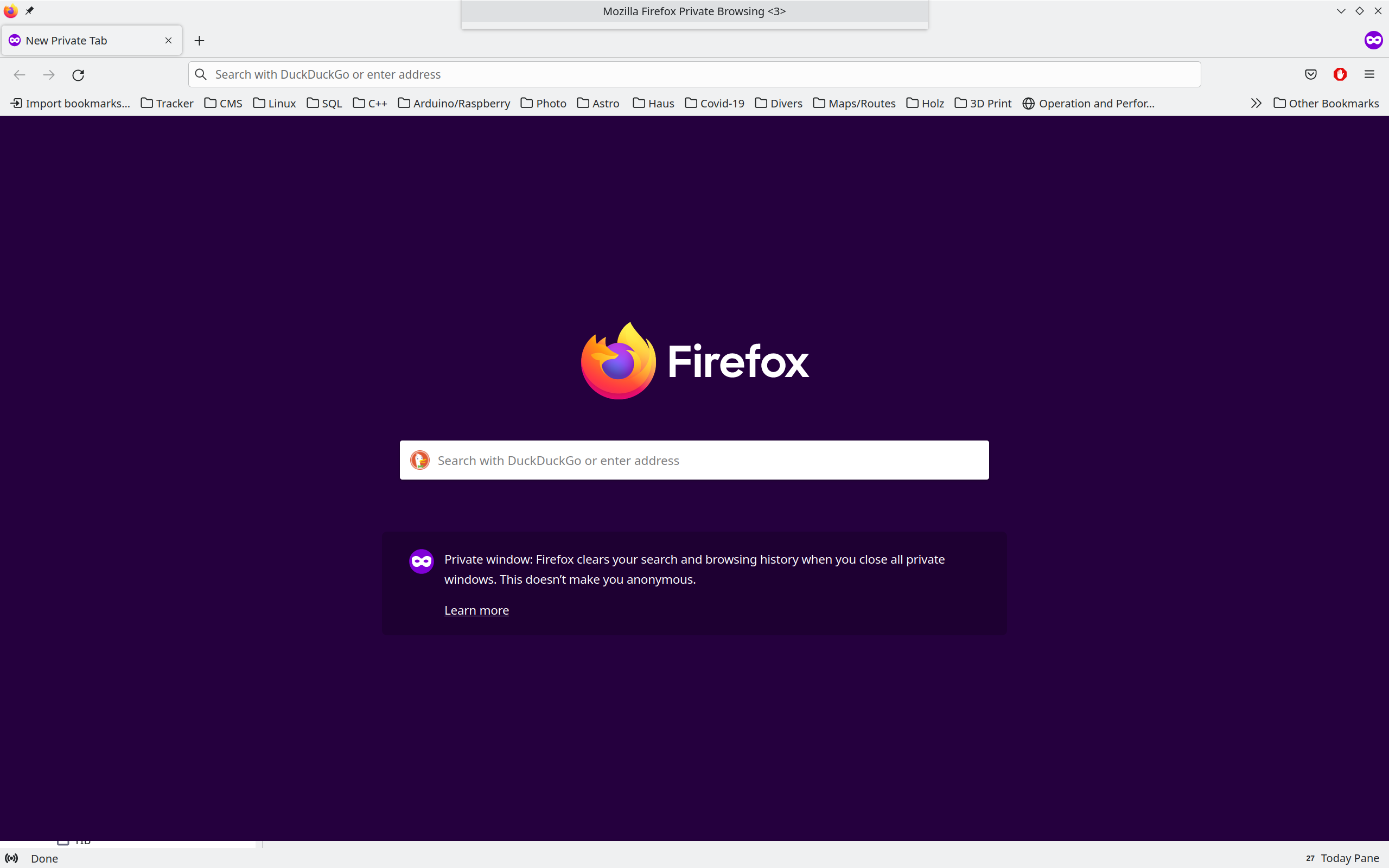Viewport: 1389px width, 868px height.
Task: Open the Divers bookmarks folder
Action: click(778, 103)
